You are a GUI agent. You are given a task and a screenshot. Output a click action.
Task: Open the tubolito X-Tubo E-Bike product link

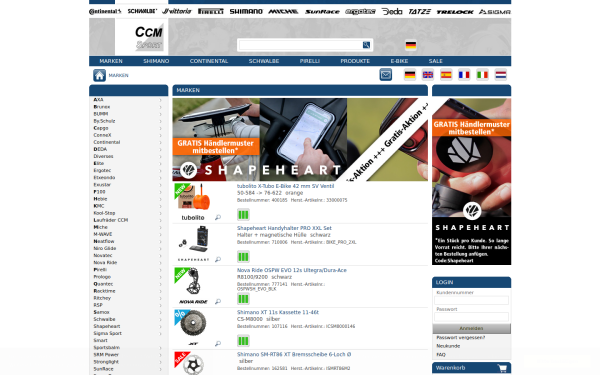tap(285, 186)
